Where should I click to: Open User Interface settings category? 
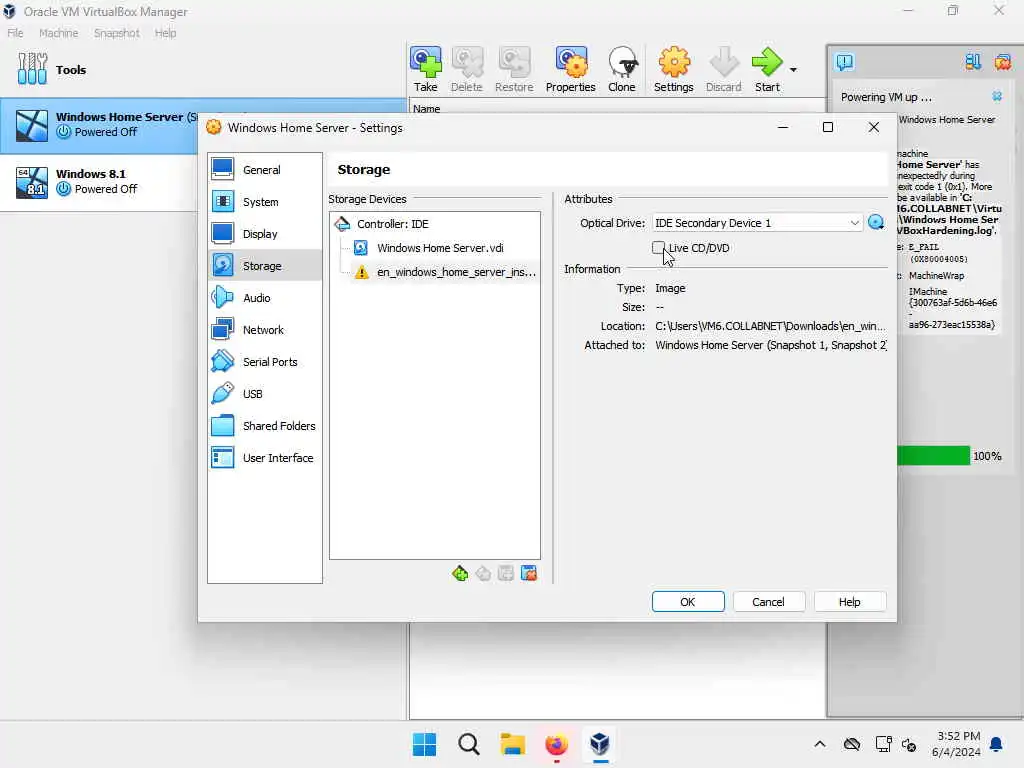click(x=264, y=458)
